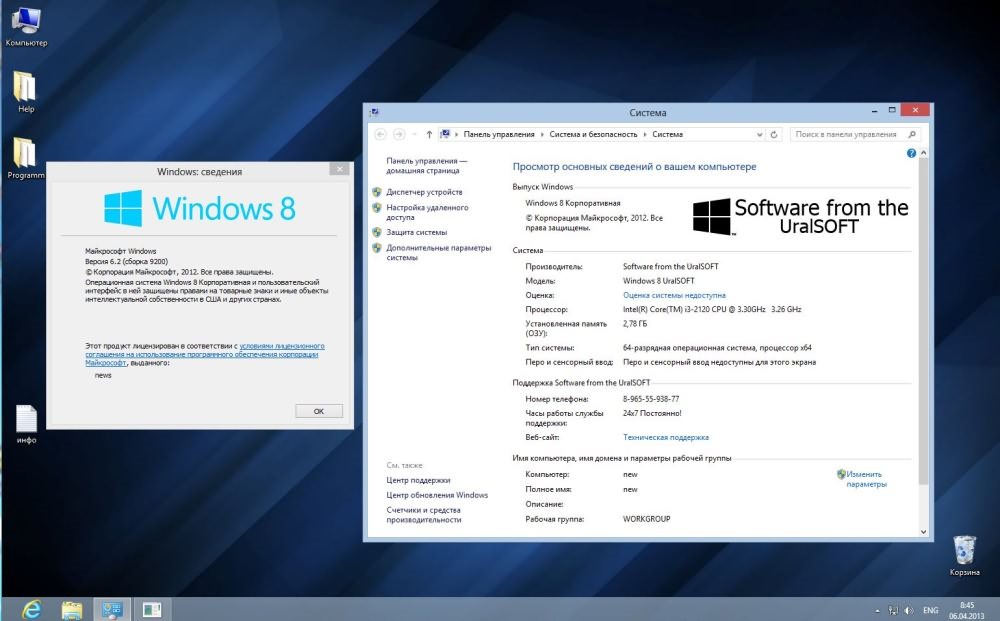Open Защита системы in the sidebar

click(416, 232)
